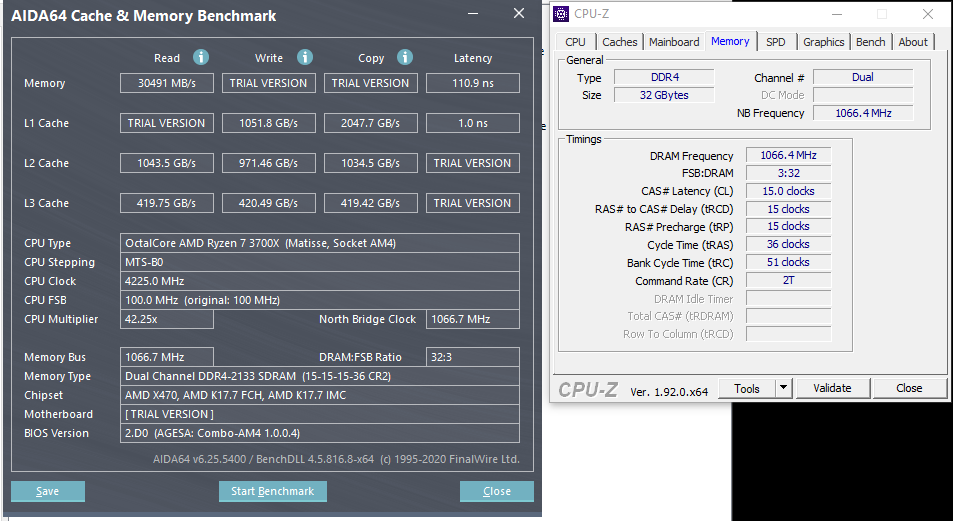Screen dimensions: 953x521
Task: Open the Tools dropdown arrow in CPU-Z
Action: click(x=783, y=388)
